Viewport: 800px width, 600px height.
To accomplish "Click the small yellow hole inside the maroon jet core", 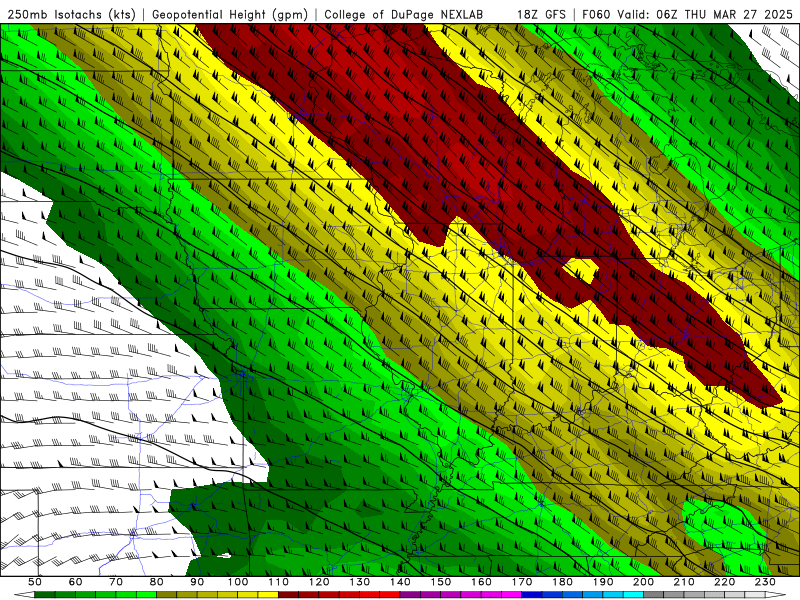I will coord(581,270).
